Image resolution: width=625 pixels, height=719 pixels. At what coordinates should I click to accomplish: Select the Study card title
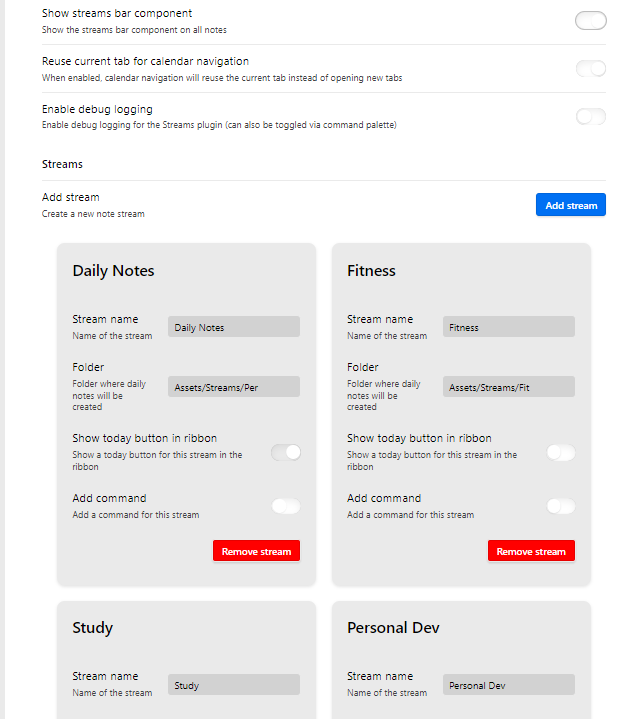coord(93,628)
